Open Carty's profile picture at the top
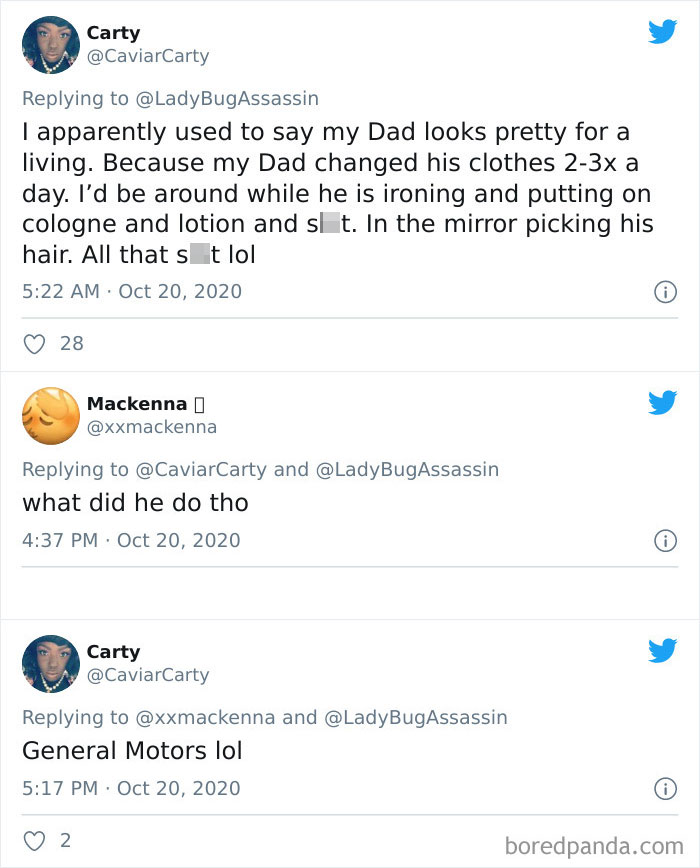Screen dimensions: 700x868 point(50,44)
